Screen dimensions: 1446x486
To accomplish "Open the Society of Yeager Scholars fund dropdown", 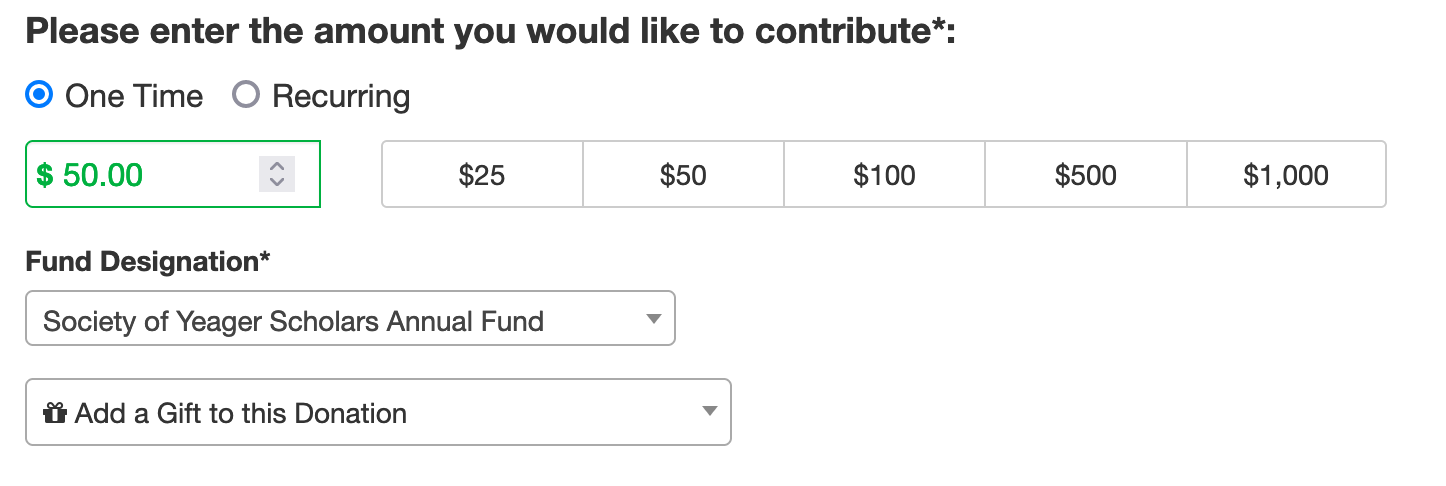I will tap(350, 319).
